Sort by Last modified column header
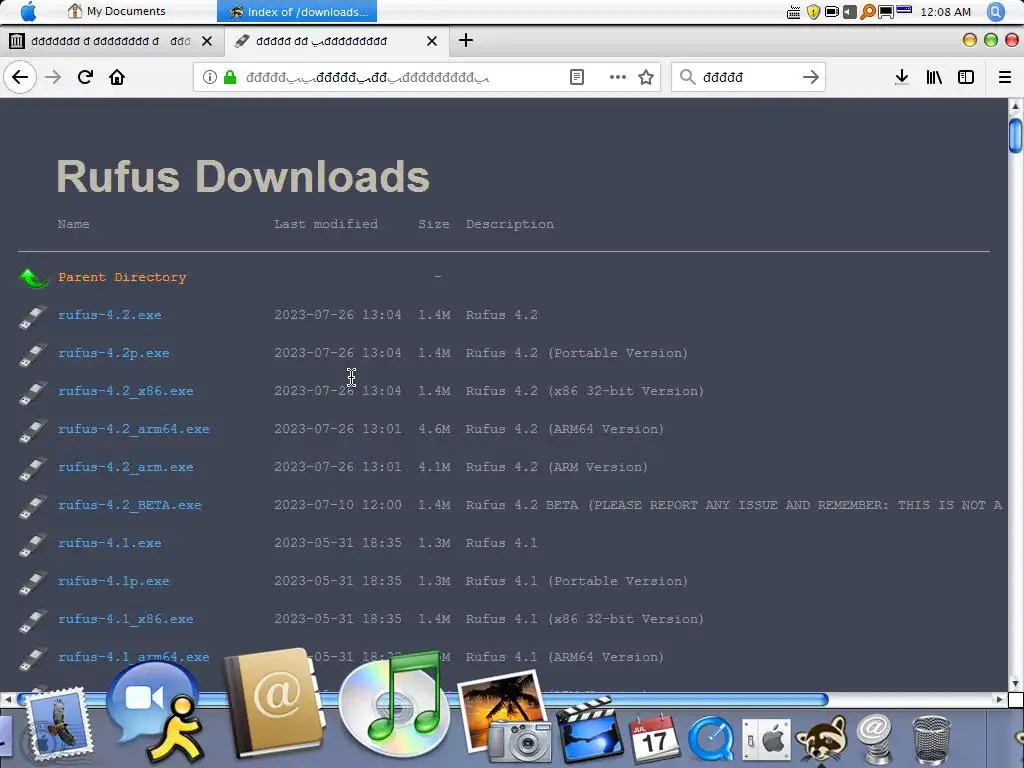Screen dimensions: 1024x768 [x=326, y=224]
